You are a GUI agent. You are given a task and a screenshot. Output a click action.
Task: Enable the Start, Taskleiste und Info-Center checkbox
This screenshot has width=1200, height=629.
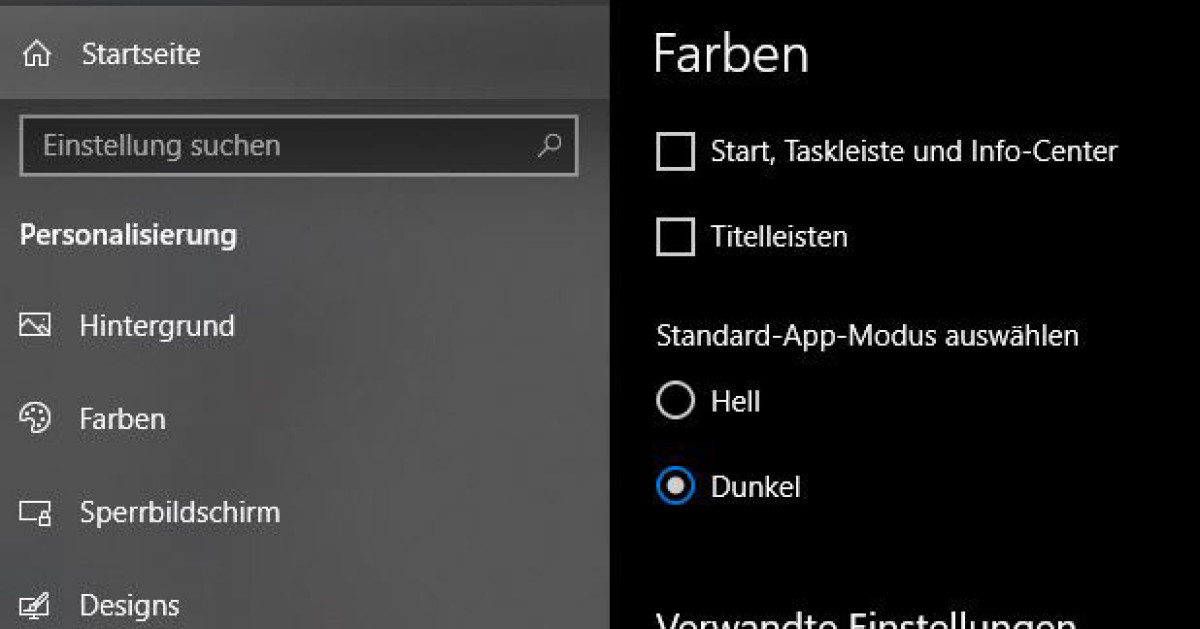coord(675,152)
